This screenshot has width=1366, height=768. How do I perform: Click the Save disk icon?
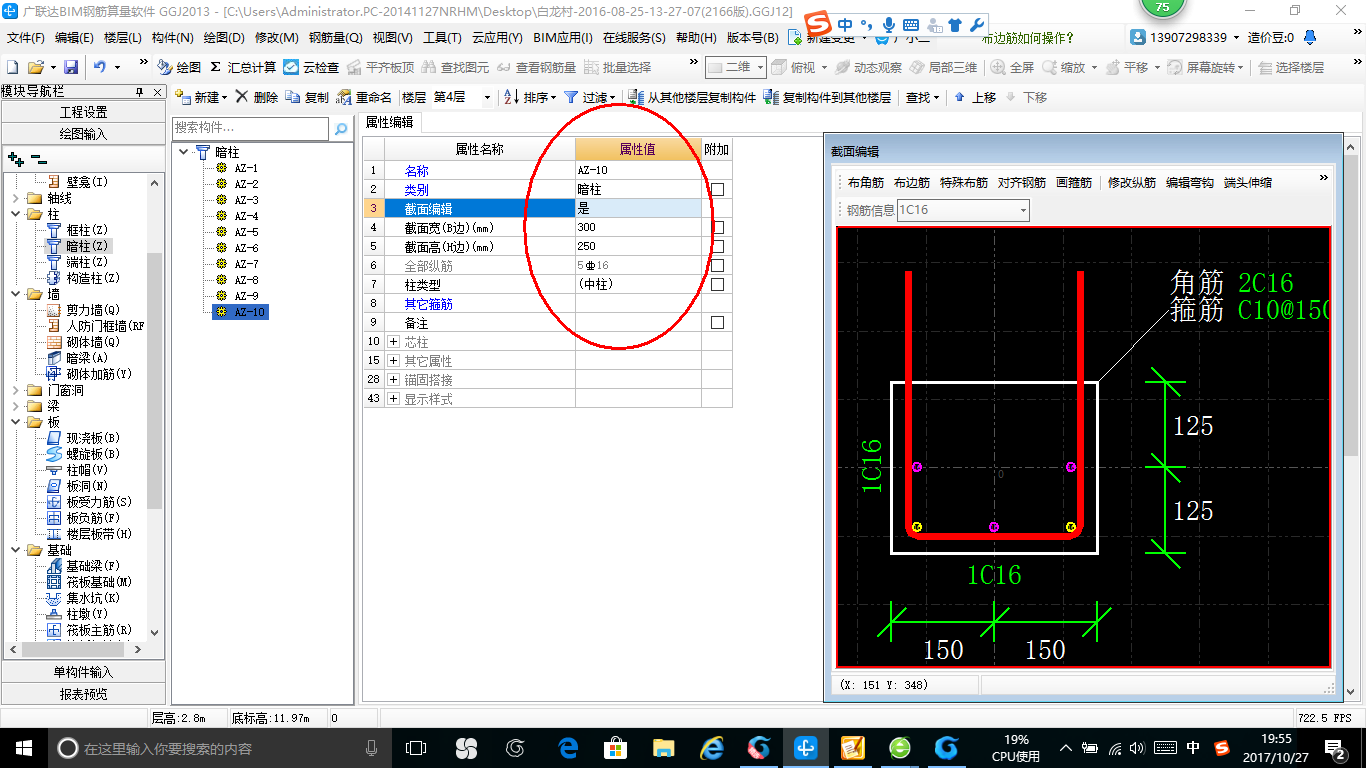click(x=71, y=67)
